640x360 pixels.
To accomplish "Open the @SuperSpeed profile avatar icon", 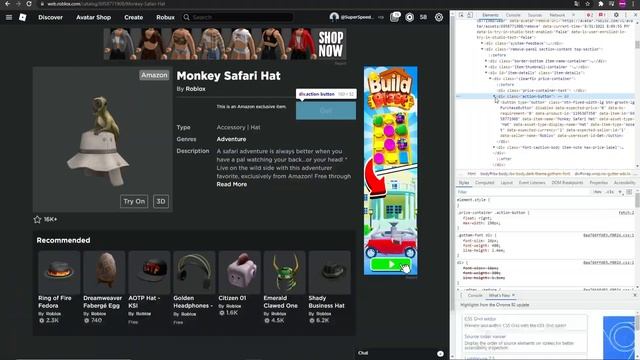I will click(334, 17).
